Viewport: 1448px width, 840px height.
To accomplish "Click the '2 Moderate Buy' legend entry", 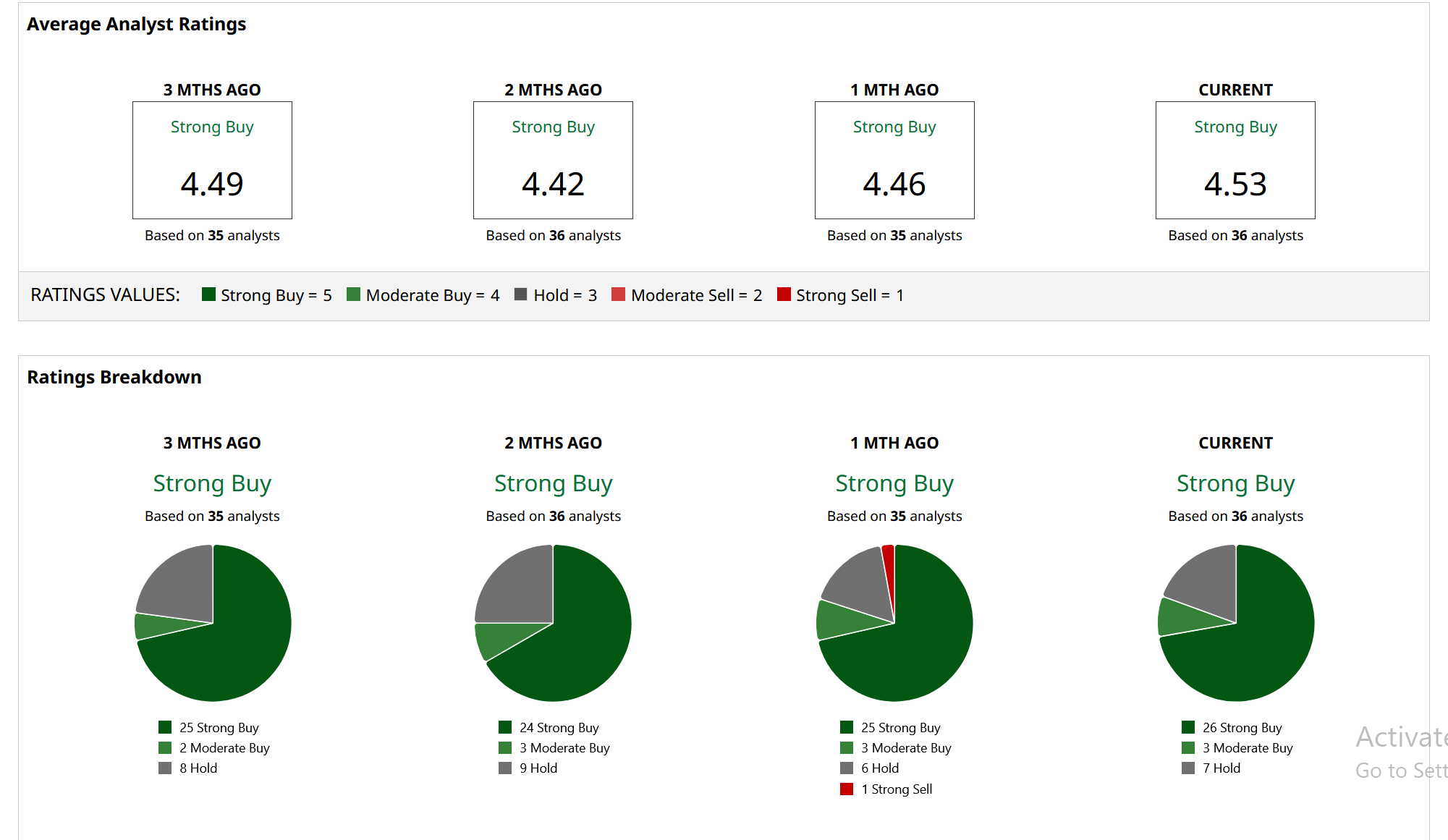I will tap(224, 748).
